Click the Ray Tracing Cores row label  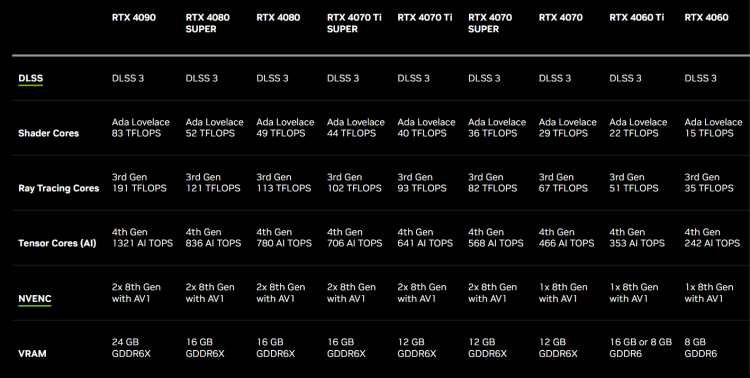click(x=58, y=189)
